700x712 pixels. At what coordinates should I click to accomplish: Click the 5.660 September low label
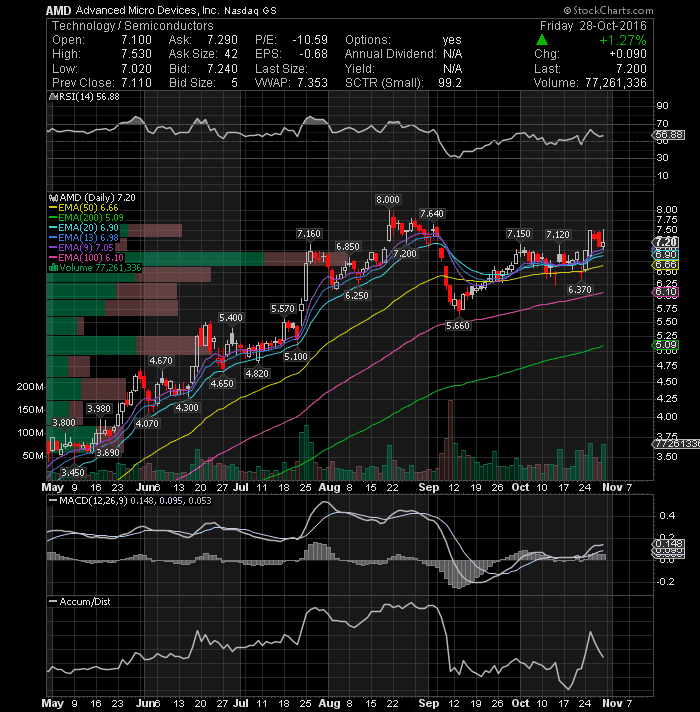point(458,326)
